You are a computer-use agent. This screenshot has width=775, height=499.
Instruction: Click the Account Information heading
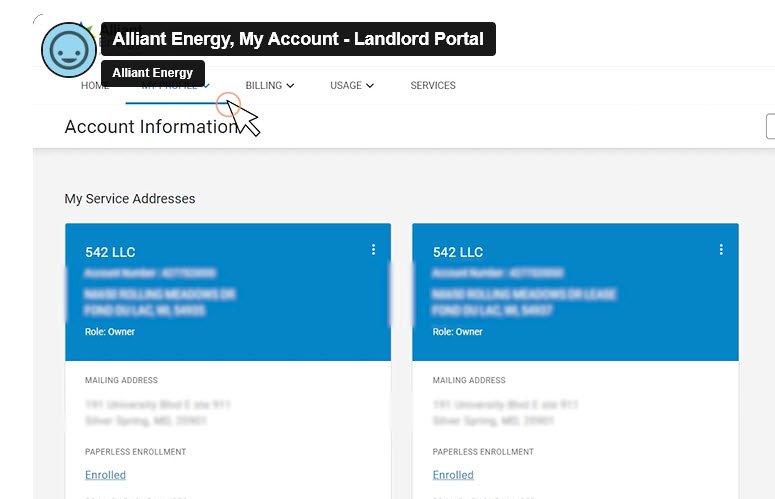tap(151, 127)
